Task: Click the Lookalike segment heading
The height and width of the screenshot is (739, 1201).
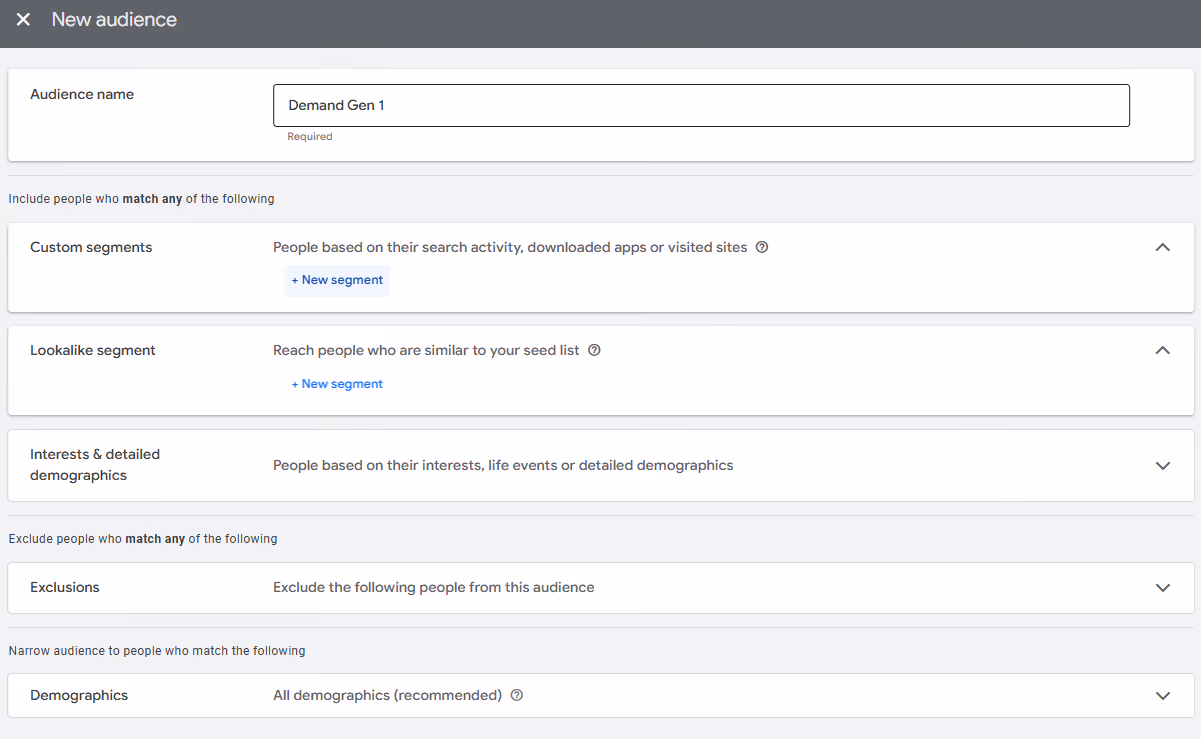Action: (93, 350)
